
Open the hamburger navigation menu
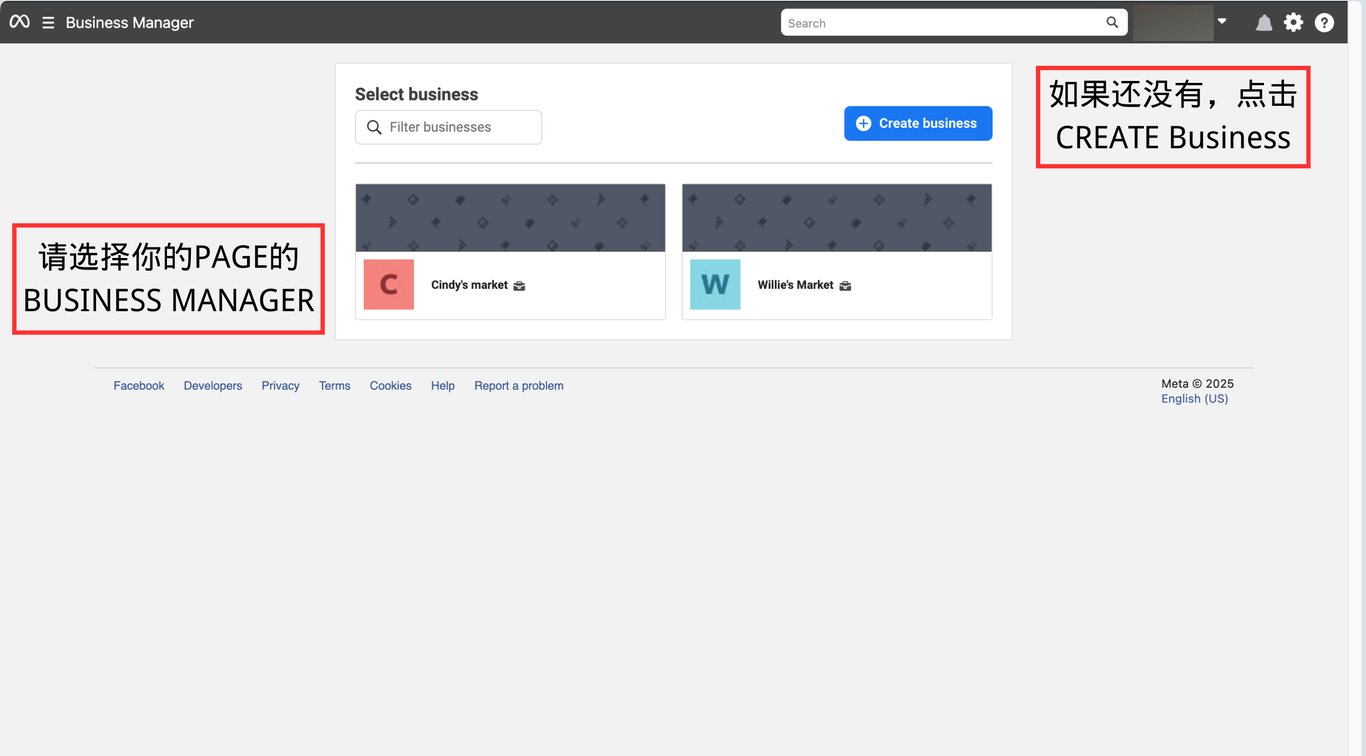48,23
